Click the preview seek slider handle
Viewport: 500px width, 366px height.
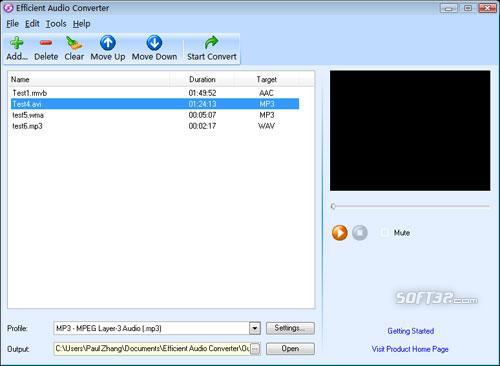333,206
